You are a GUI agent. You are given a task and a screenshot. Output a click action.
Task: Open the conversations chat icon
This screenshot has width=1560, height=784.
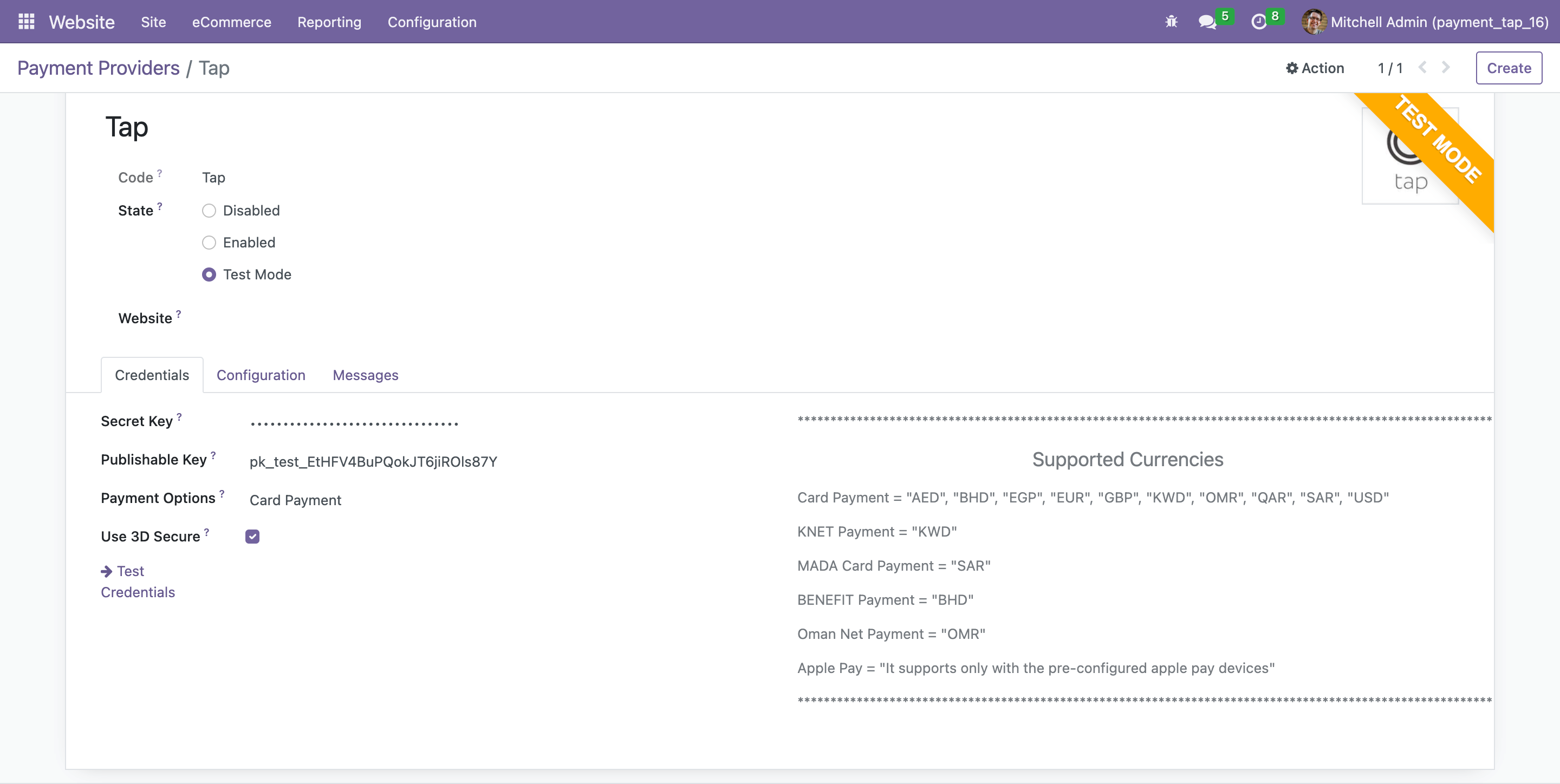pyautogui.click(x=1207, y=22)
